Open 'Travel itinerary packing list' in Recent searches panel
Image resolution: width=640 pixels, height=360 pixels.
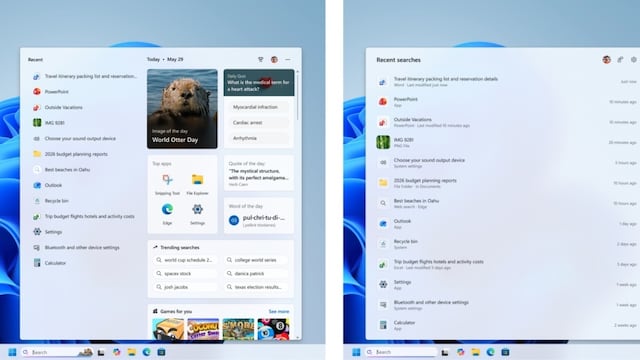(505, 81)
